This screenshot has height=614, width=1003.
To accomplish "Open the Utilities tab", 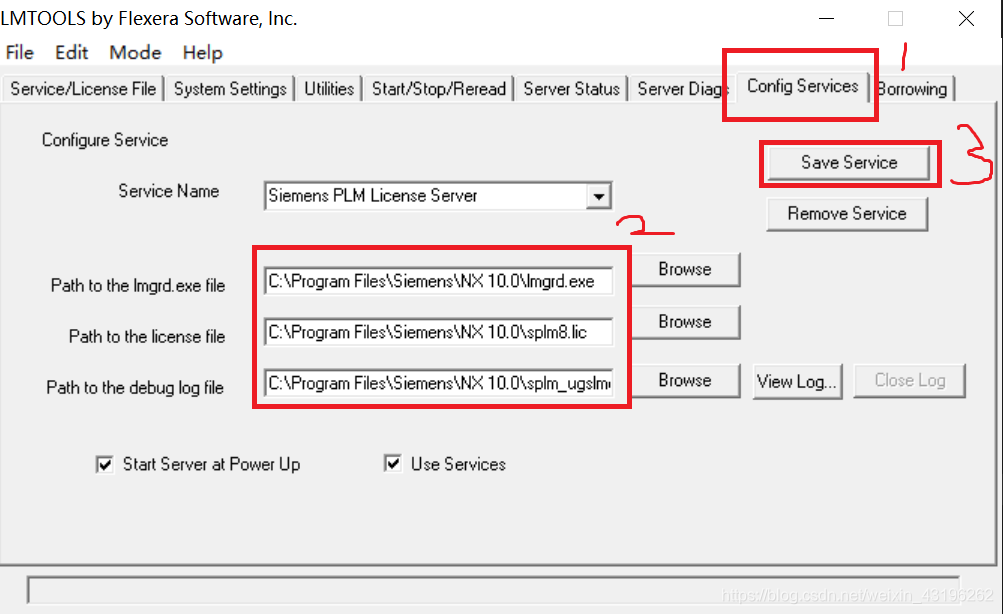I will point(329,89).
